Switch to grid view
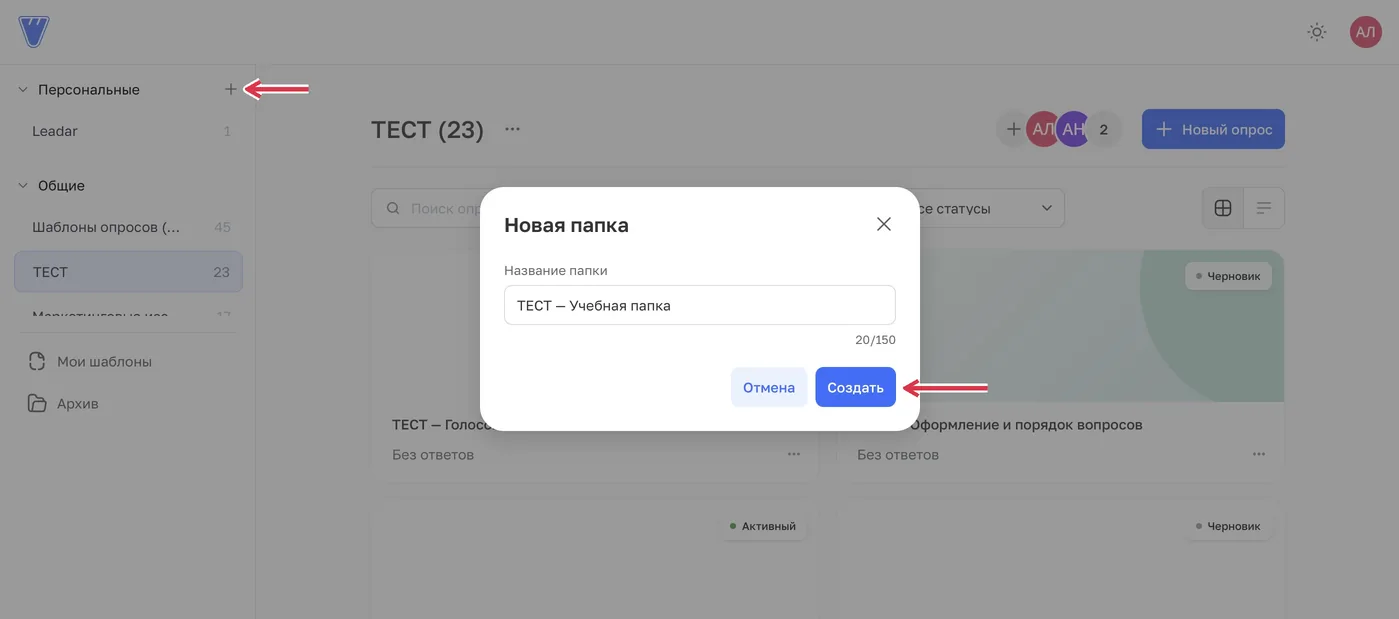 point(1222,208)
